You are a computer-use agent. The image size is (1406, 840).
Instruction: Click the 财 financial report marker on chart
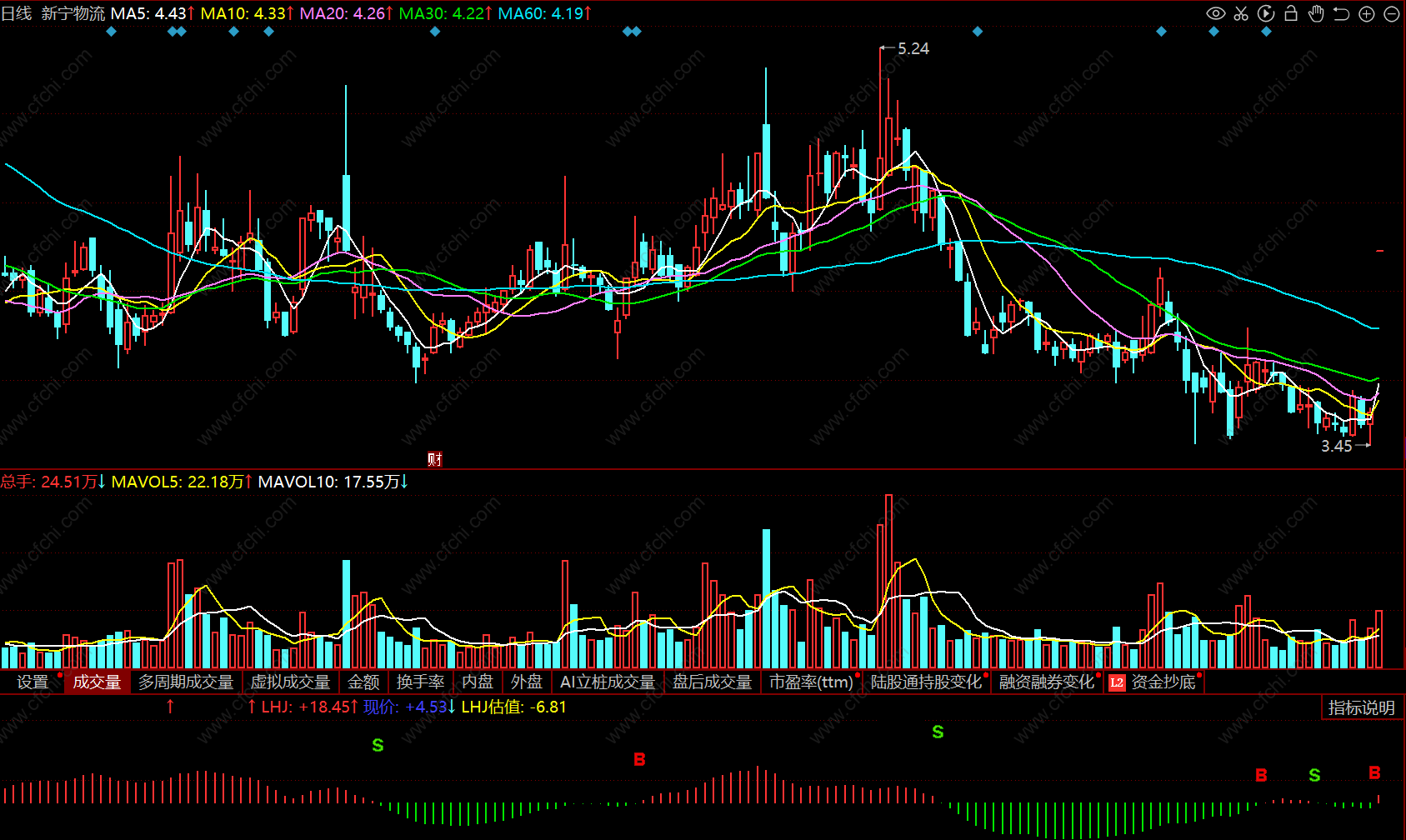click(434, 459)
